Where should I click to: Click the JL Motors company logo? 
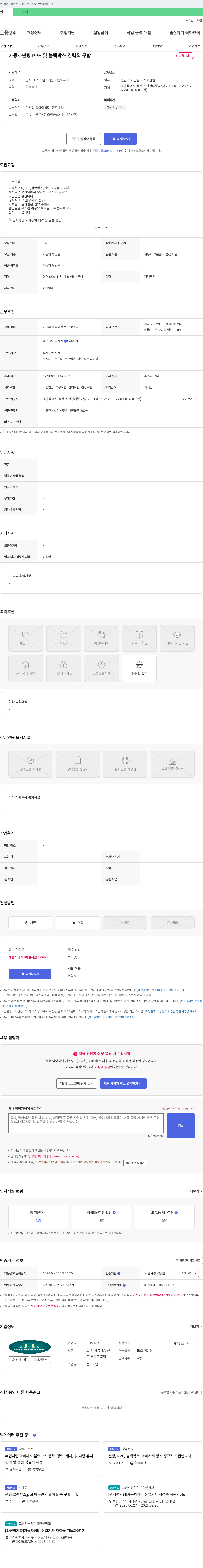click(30, 1346)
